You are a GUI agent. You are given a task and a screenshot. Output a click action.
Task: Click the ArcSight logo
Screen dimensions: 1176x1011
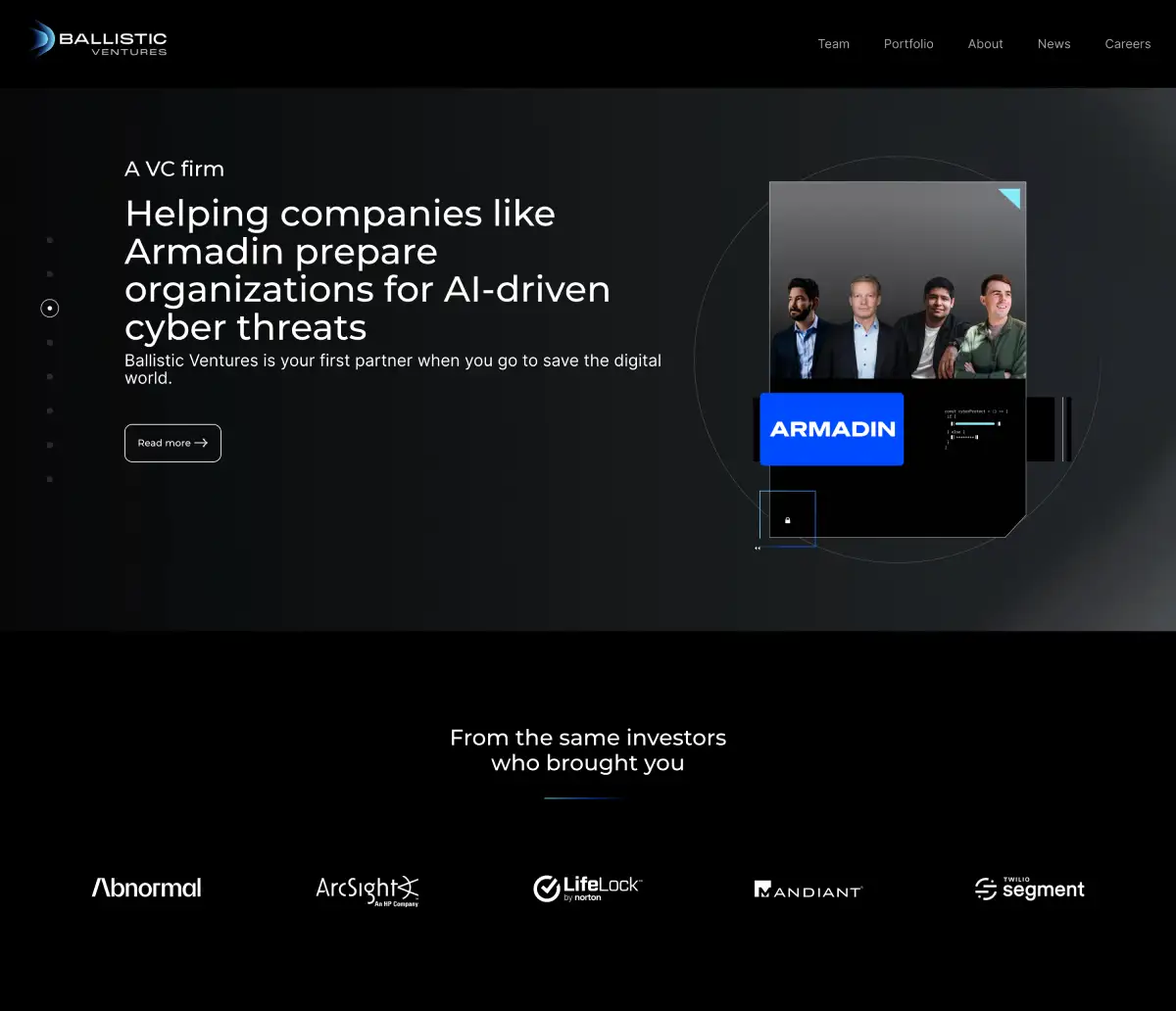(x=367, y=890)
